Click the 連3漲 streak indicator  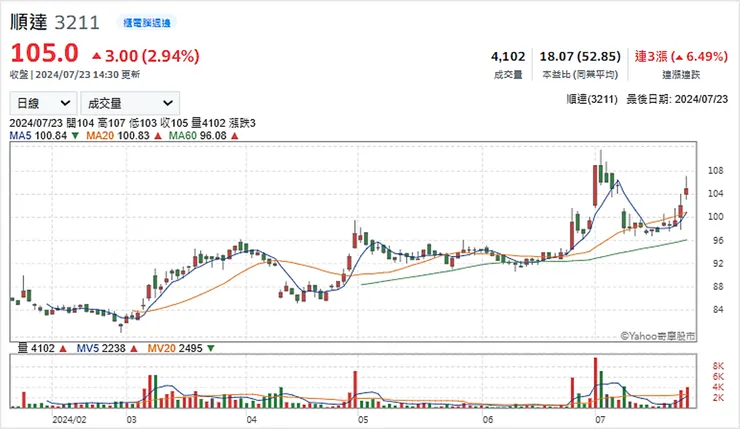[681, 57]
